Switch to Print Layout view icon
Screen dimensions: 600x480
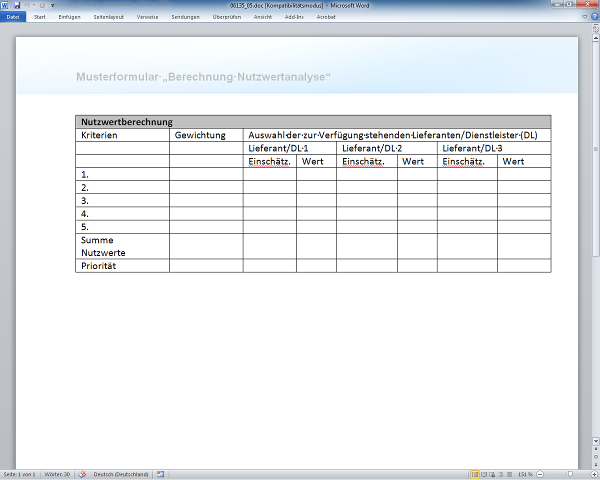[x=475, y=474]
